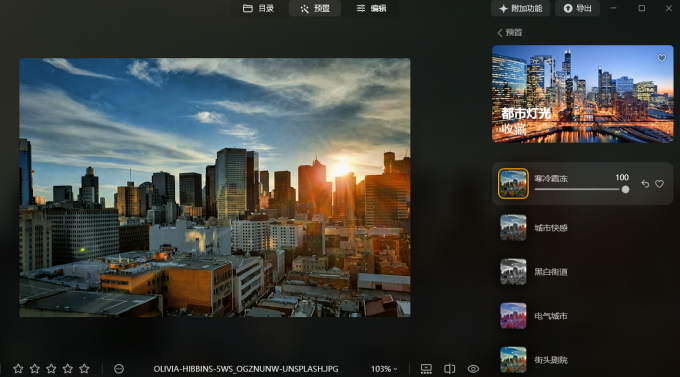680x377 pixels.
Task: Click the 导出 export button
Action: pyautogui.click(x=577, y=8)
